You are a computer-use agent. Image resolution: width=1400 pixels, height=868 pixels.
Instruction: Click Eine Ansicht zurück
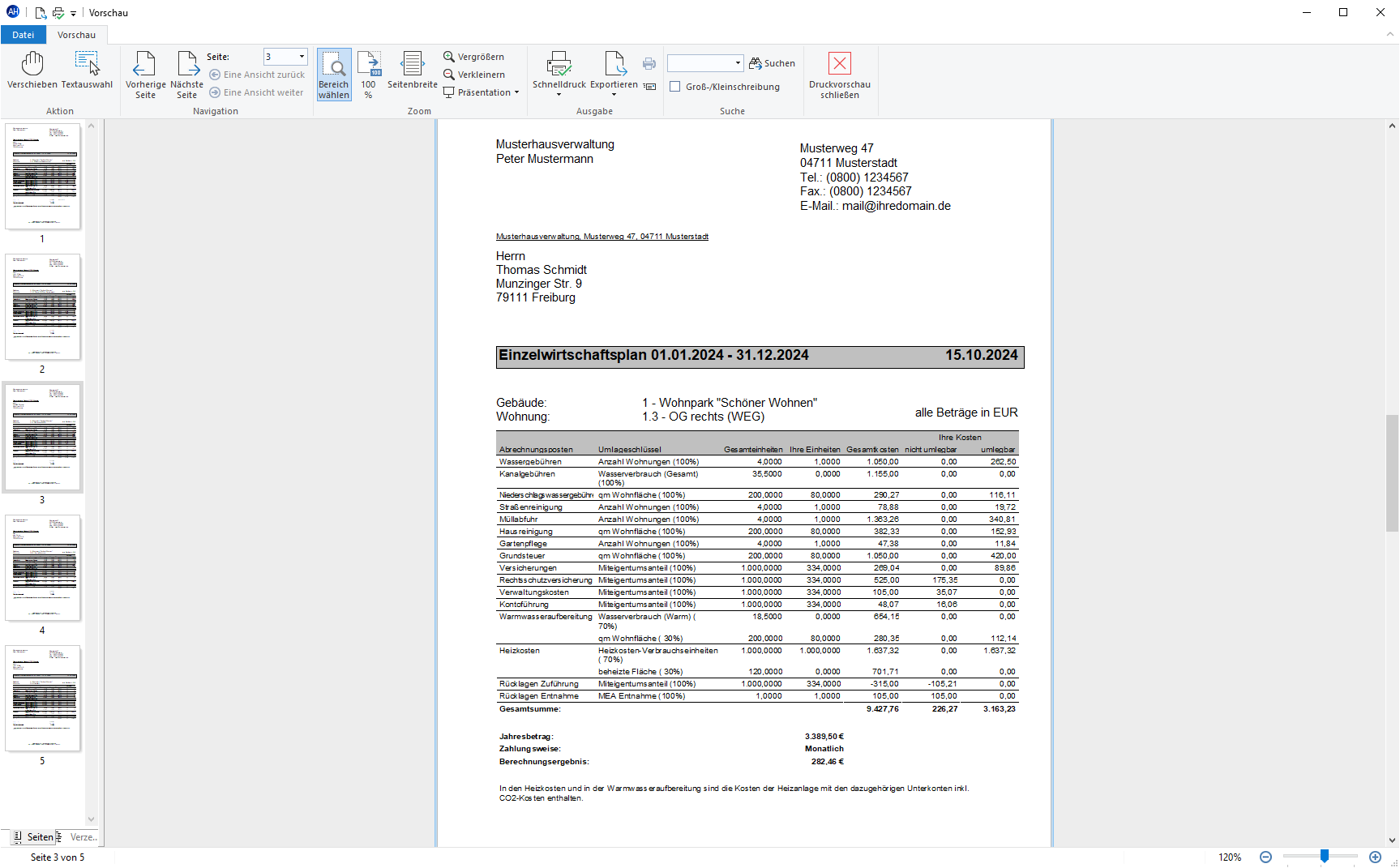click(x=257, y=75)
